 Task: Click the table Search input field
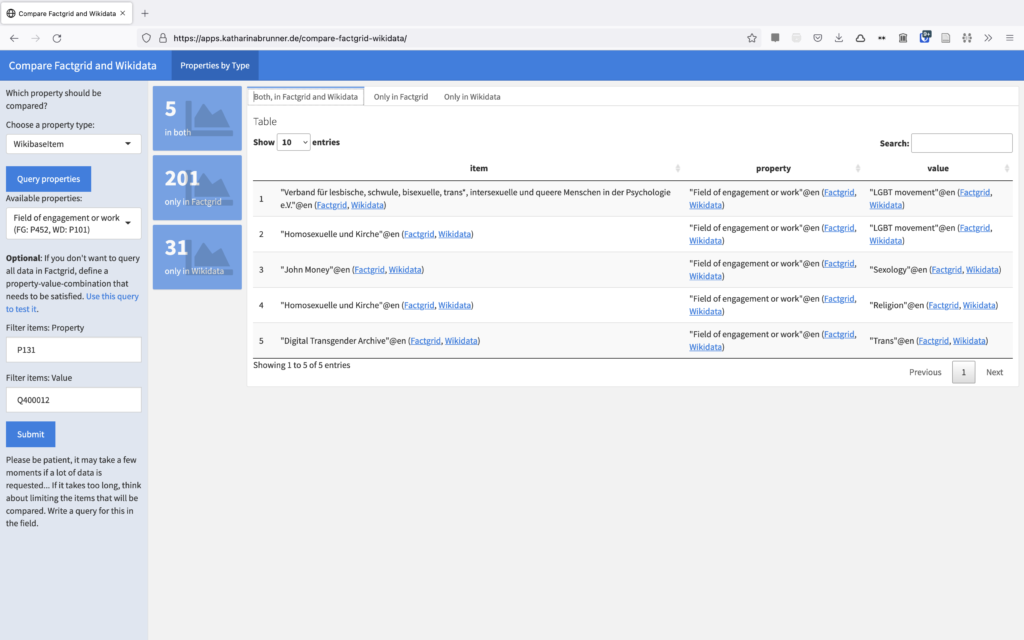961,143
